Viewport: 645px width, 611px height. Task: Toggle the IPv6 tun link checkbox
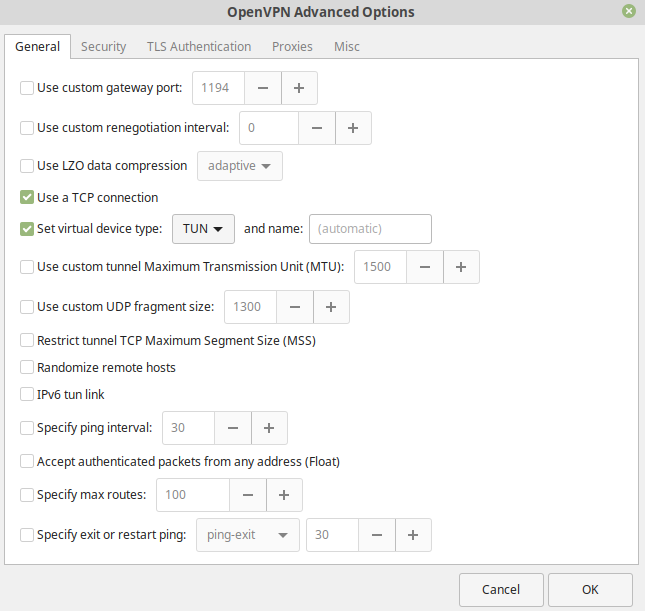click(27, 395)
